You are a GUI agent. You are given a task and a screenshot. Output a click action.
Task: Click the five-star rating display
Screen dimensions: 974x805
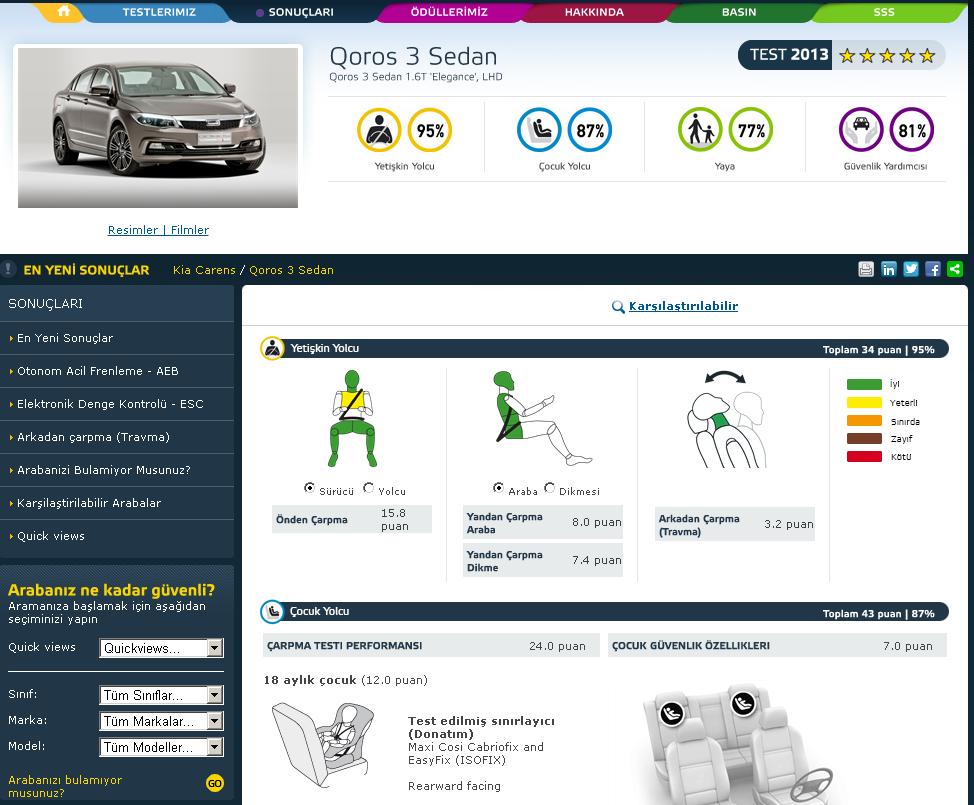(x=887, y=56)
